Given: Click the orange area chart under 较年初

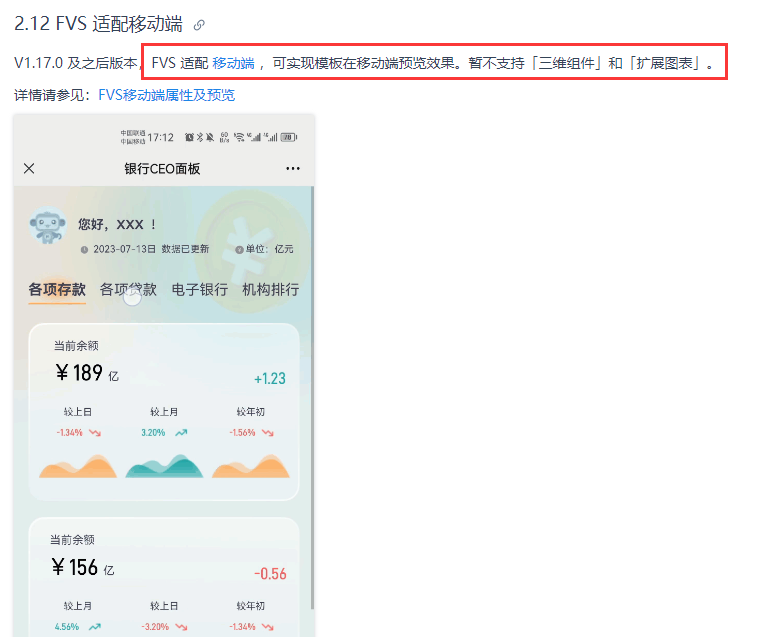Looking at the screenshot, I should (x=251, y=466).
